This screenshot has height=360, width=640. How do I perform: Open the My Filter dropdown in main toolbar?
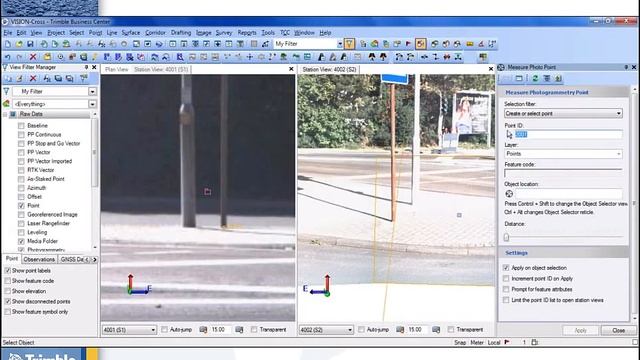coord(340,44)
